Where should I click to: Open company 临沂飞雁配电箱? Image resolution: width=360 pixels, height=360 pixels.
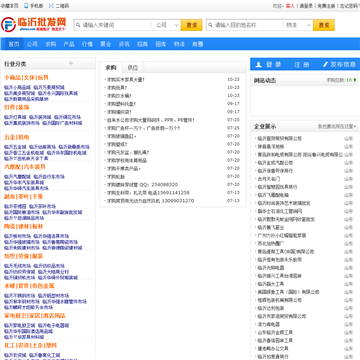[273, 195]
